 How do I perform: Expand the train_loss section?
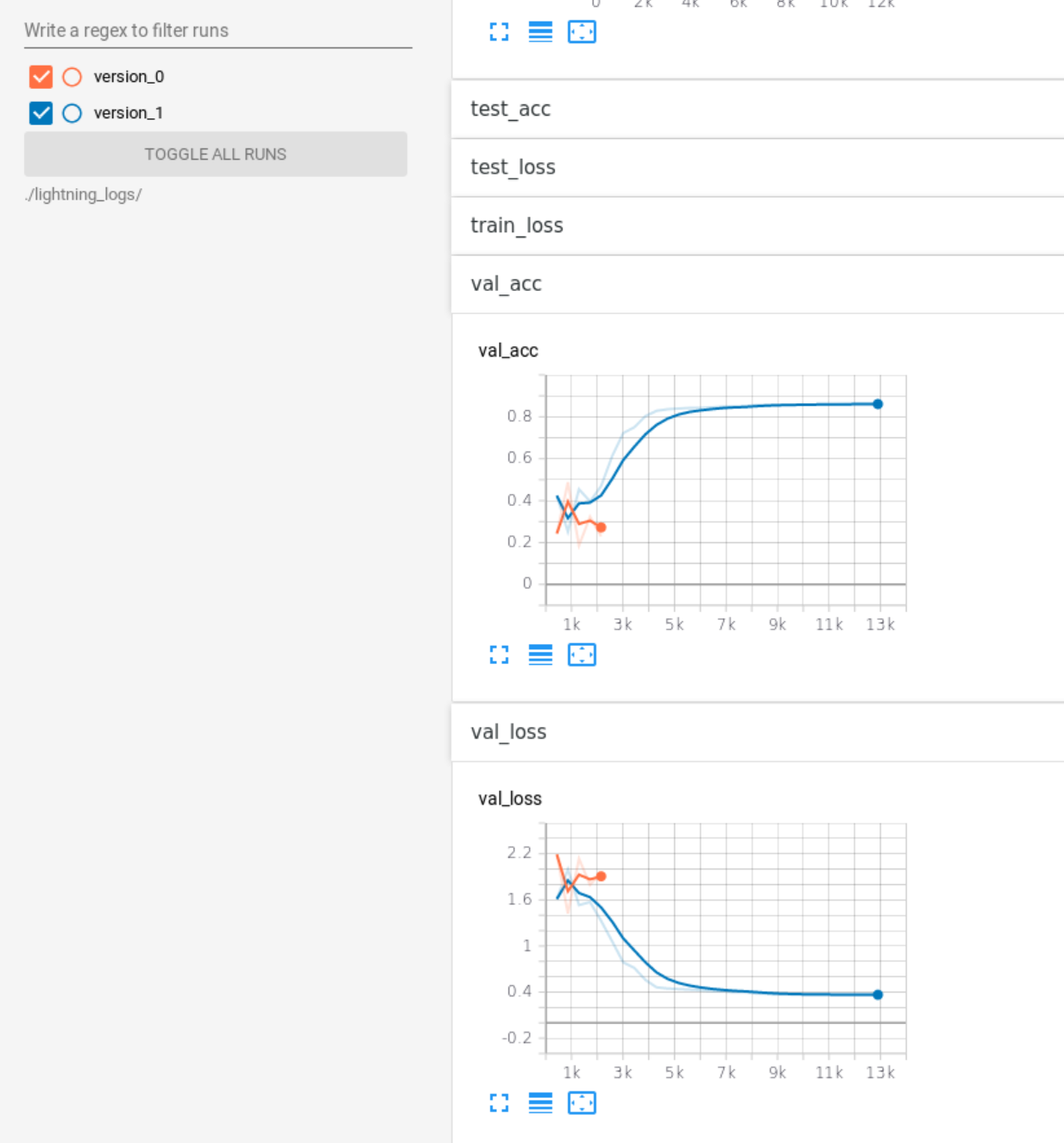(758, 225)
